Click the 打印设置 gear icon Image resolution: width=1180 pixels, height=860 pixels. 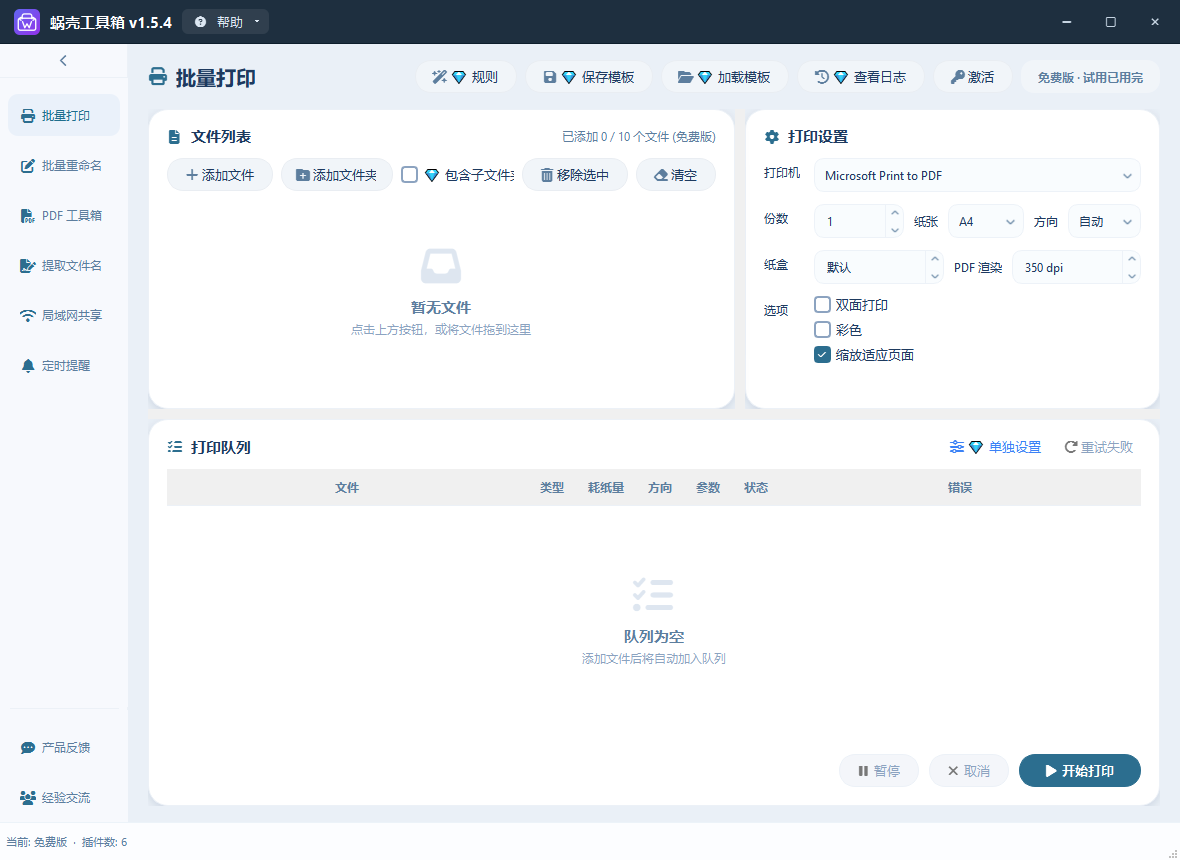771,137
